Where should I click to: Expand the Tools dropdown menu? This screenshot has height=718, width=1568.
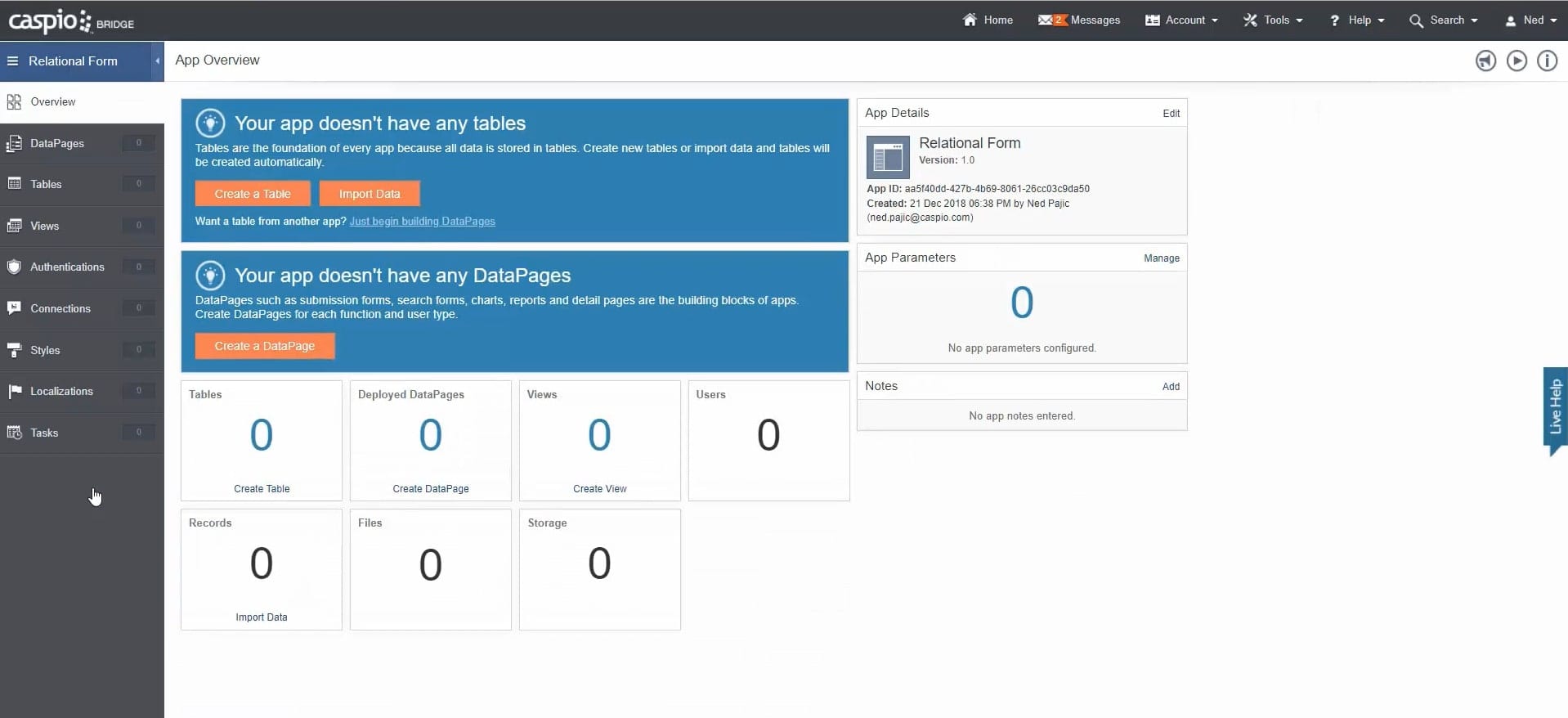1273,20
